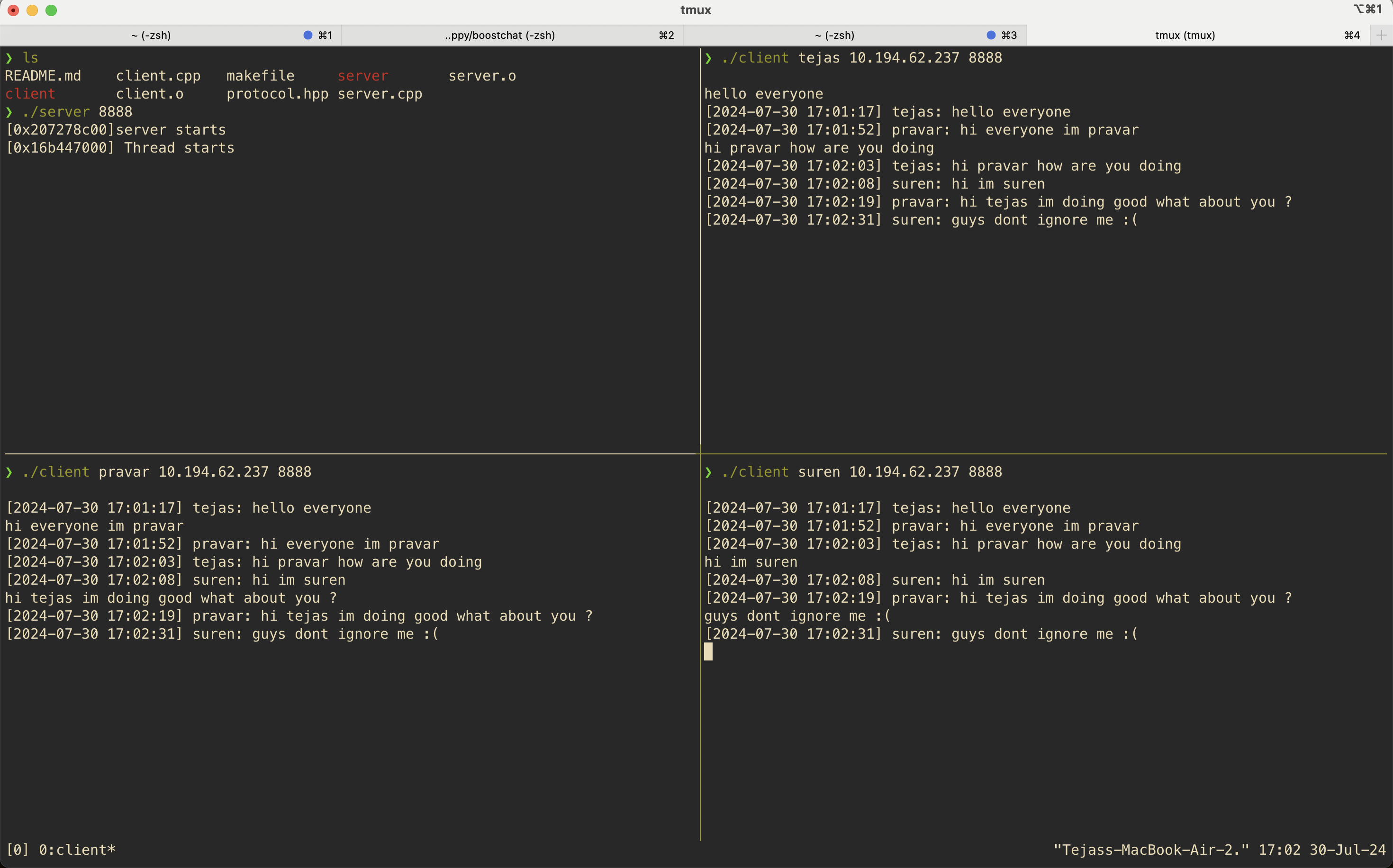Click the red server executable name
Viewport: 1393px width, 868px height.
point(363,76)
